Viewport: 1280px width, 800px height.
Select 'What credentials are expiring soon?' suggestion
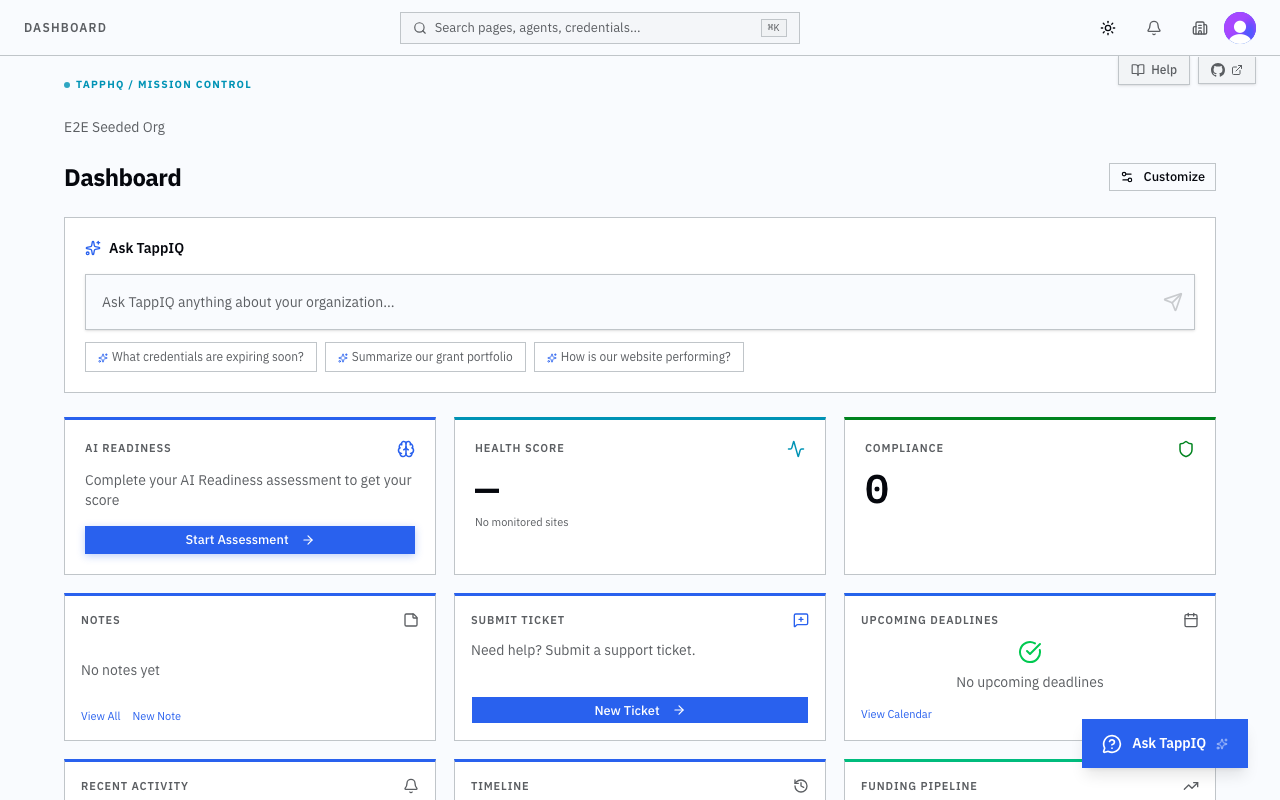[201, 357]
